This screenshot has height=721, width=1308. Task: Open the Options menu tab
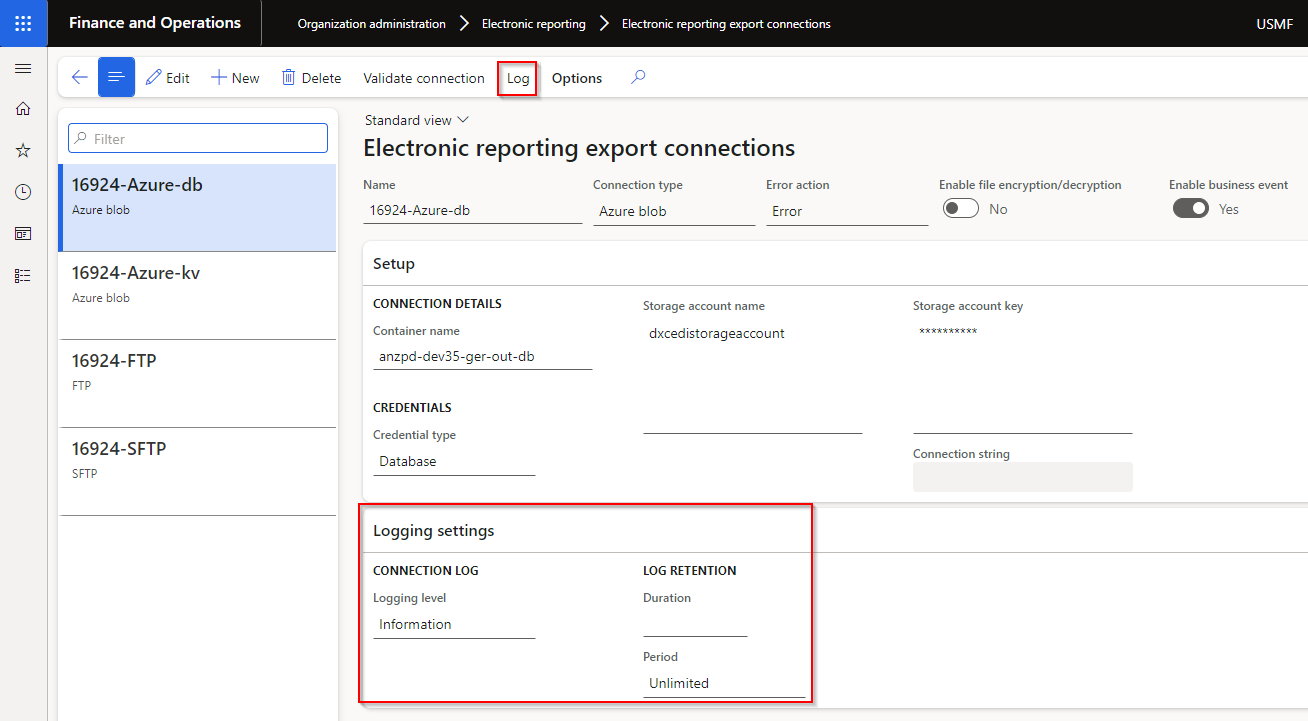pos(577,78)
